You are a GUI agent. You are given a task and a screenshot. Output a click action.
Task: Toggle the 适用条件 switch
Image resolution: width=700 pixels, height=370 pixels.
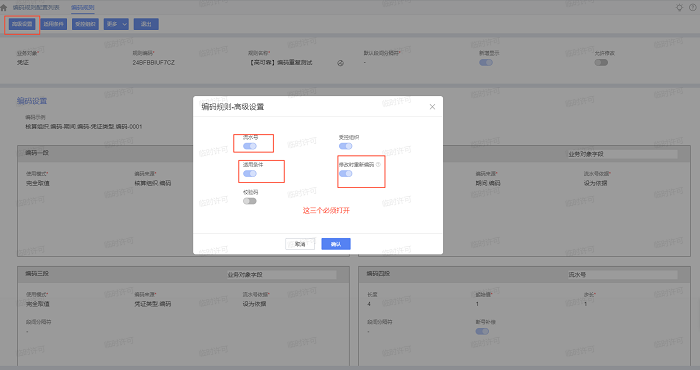click(250, 174)
